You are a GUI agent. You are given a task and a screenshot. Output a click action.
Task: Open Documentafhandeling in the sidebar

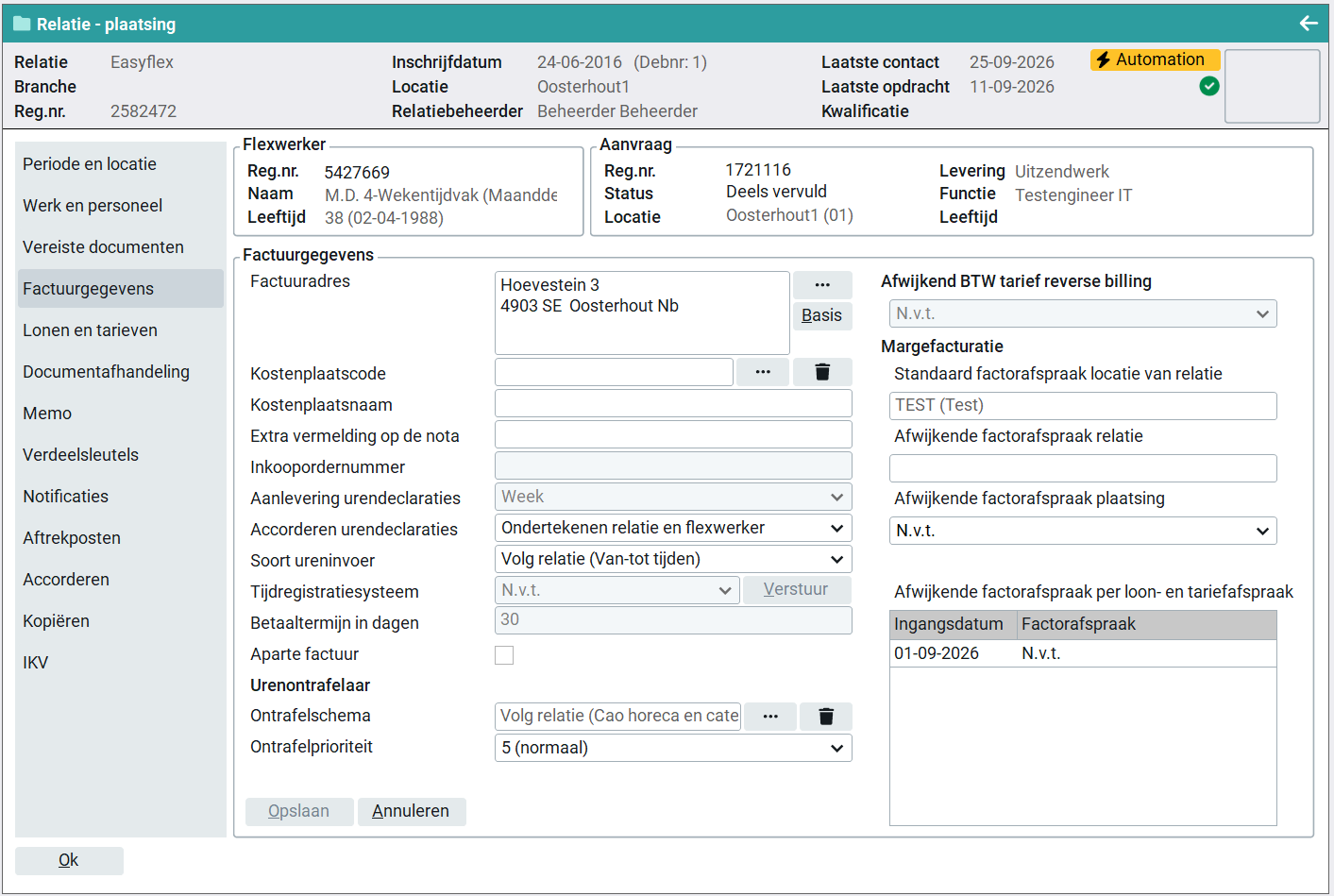click(x=121, y=372)
